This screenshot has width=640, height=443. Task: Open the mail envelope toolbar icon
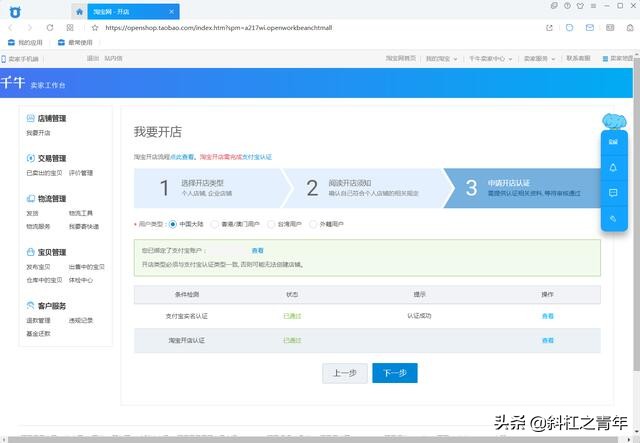(x=590, y=28)
